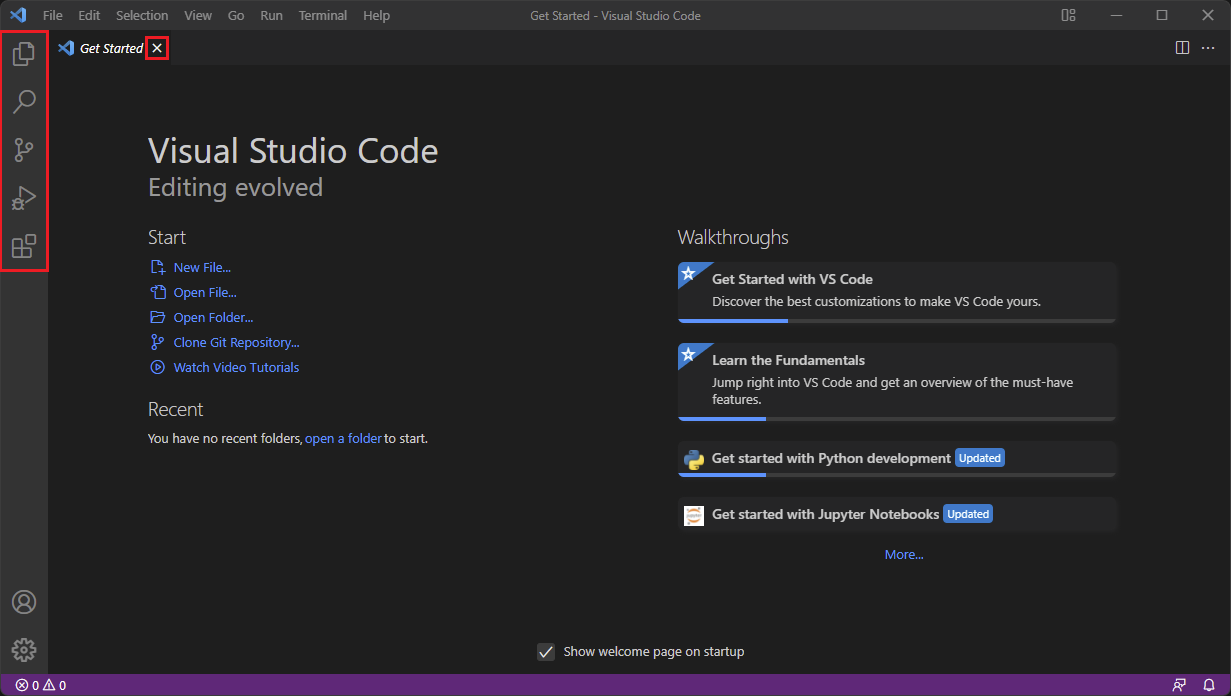1231x696 pixels.
Task: Click the Jupyter logo walkthrough icon
Action: 694,515
